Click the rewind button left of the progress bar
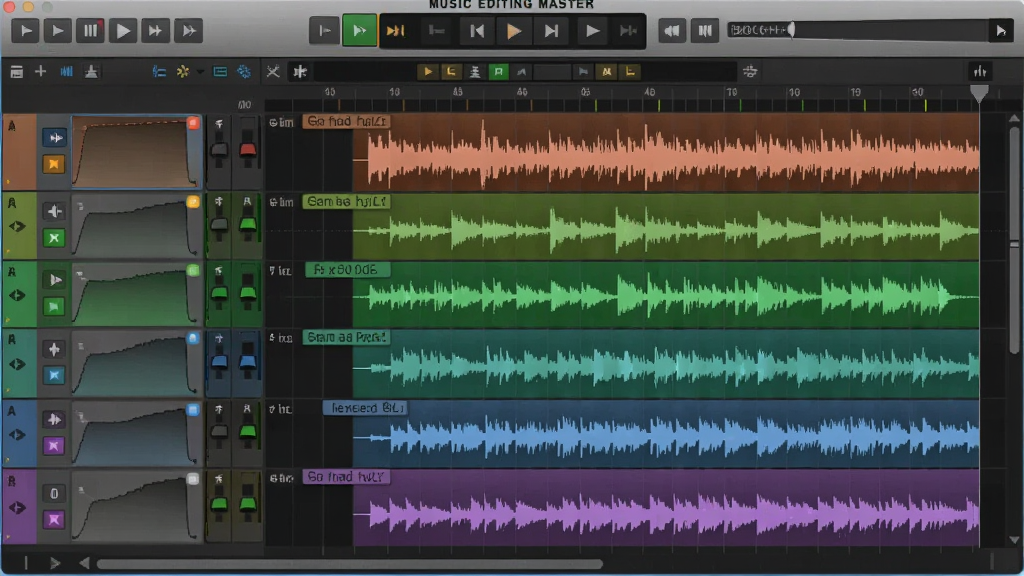Screen dimensions: 1024x576 click(671, 31)
